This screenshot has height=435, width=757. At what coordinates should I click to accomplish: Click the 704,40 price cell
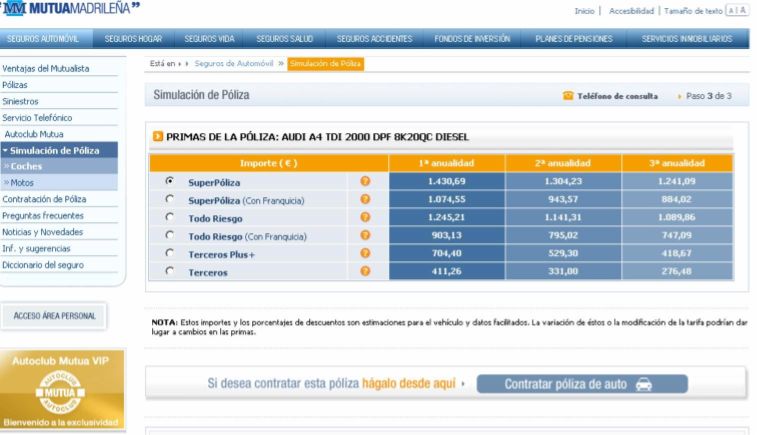[x=447, y=253]
